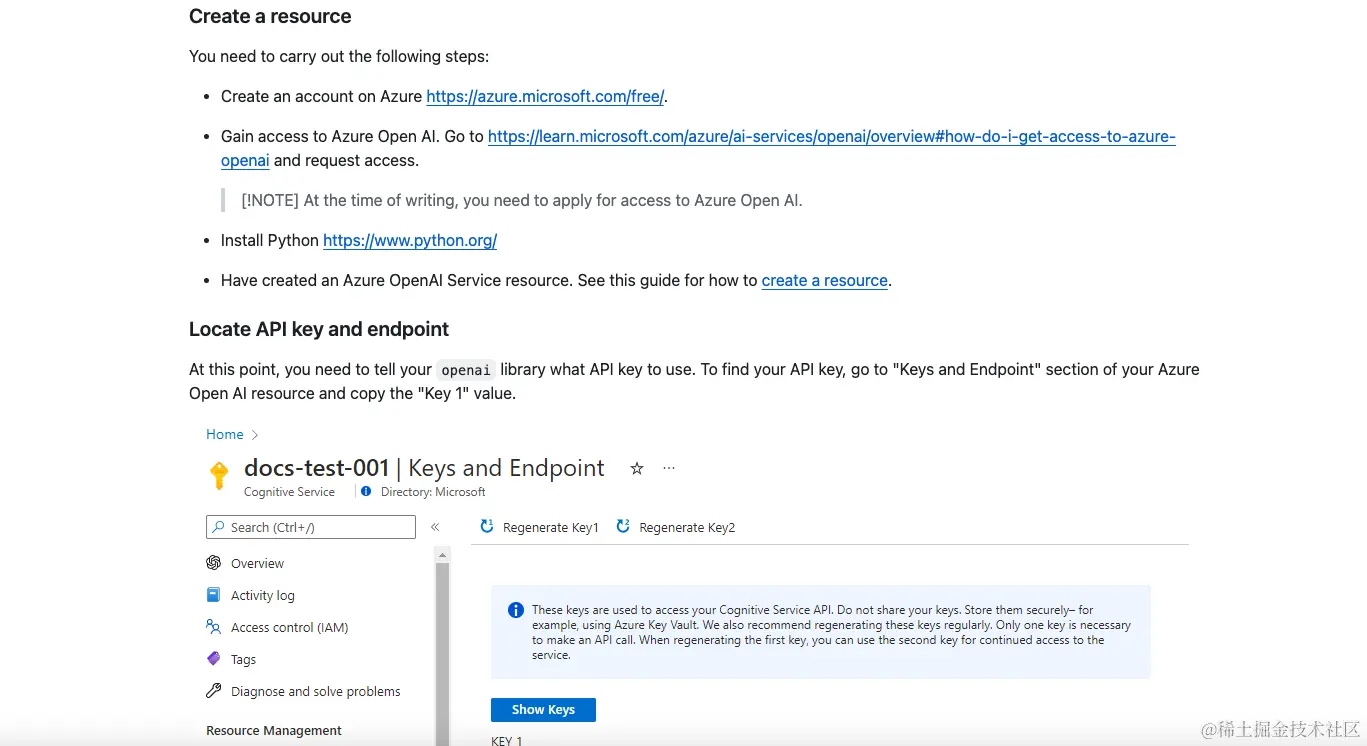Click the Access control people icon

(213, 627)
